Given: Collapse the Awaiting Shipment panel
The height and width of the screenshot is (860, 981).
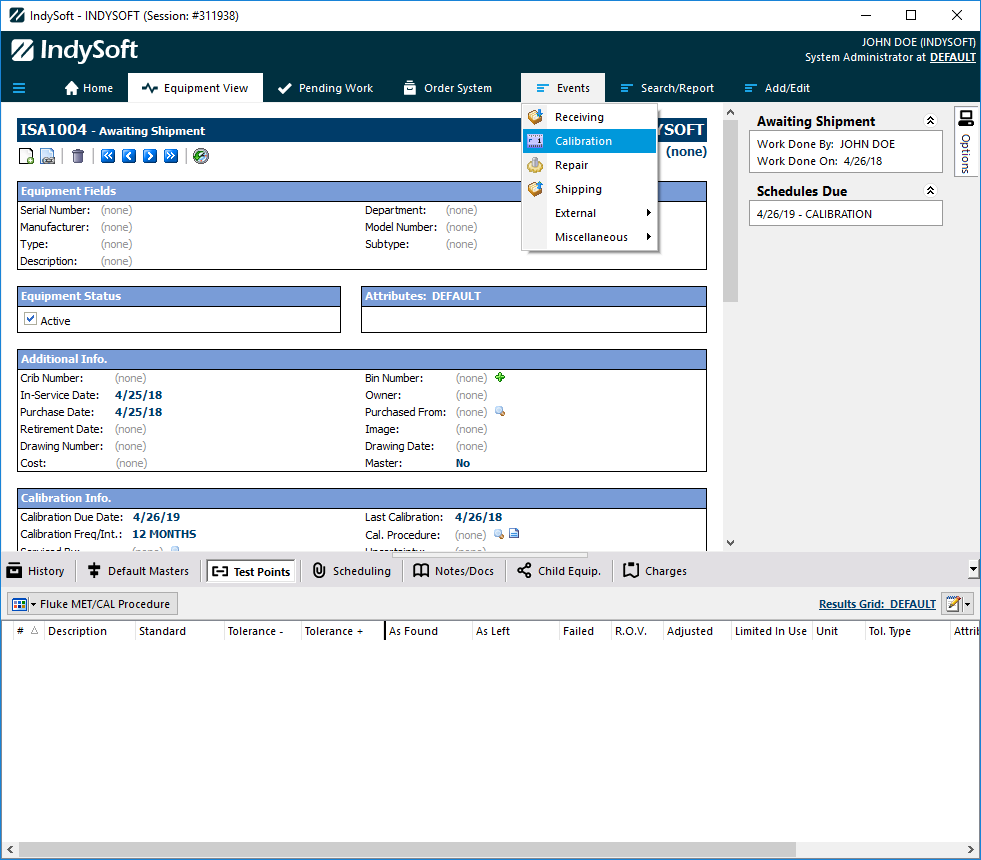Looking at the screenshot, I should (x=930, y=121).
